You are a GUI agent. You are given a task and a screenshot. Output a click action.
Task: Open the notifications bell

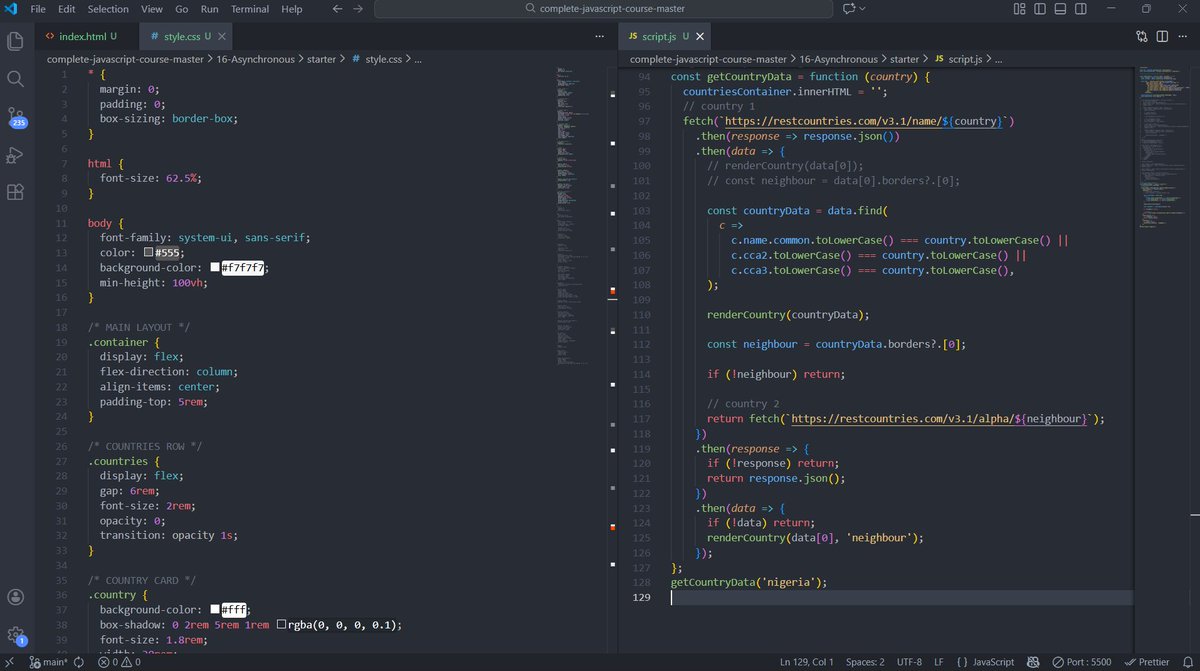click(x=1186, y=662)
